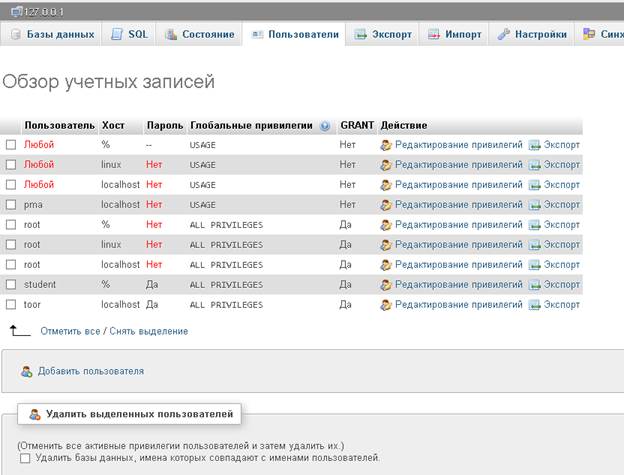Click export icon in toor row
Screen dimensions: 624x475
tap(534, 305)
